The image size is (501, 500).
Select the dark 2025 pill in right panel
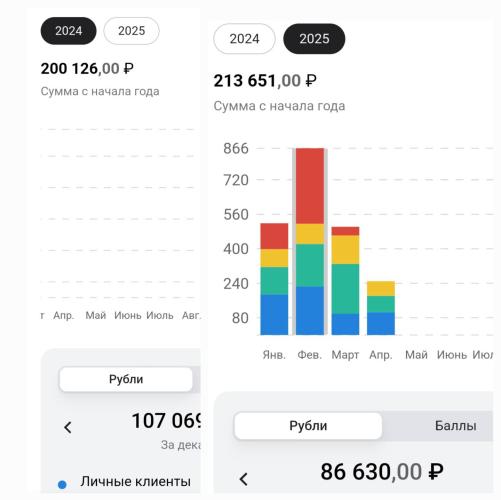tap(314, 39)
